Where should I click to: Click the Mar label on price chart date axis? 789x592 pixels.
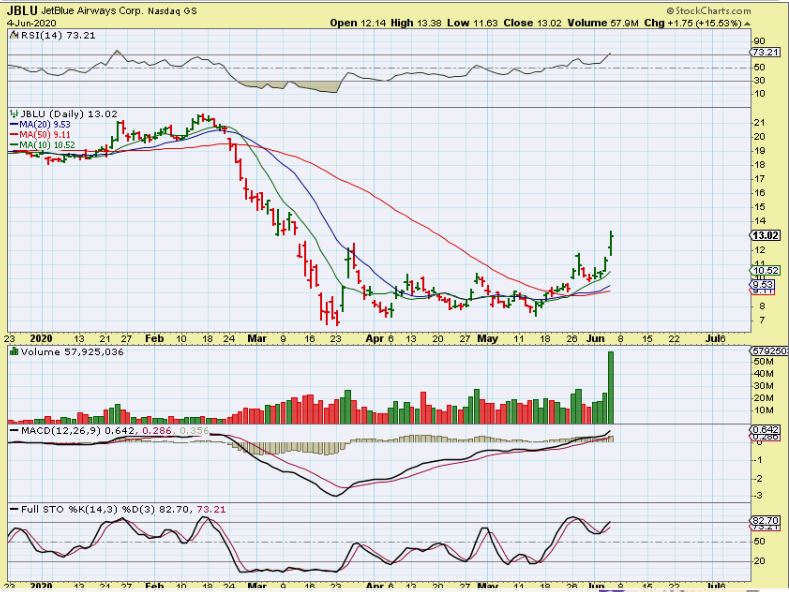[257, 338]
